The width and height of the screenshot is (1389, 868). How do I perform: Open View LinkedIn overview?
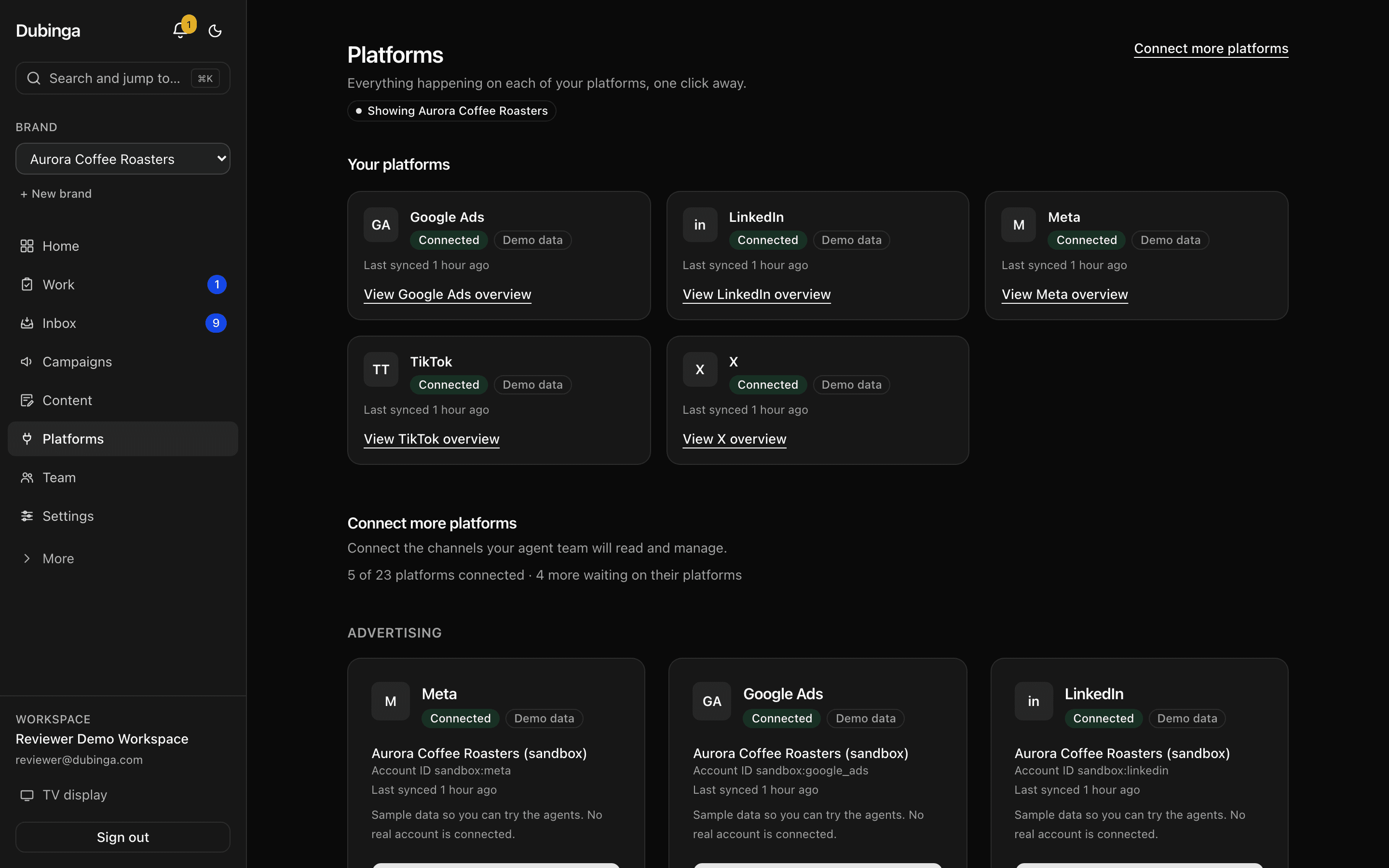757,295
